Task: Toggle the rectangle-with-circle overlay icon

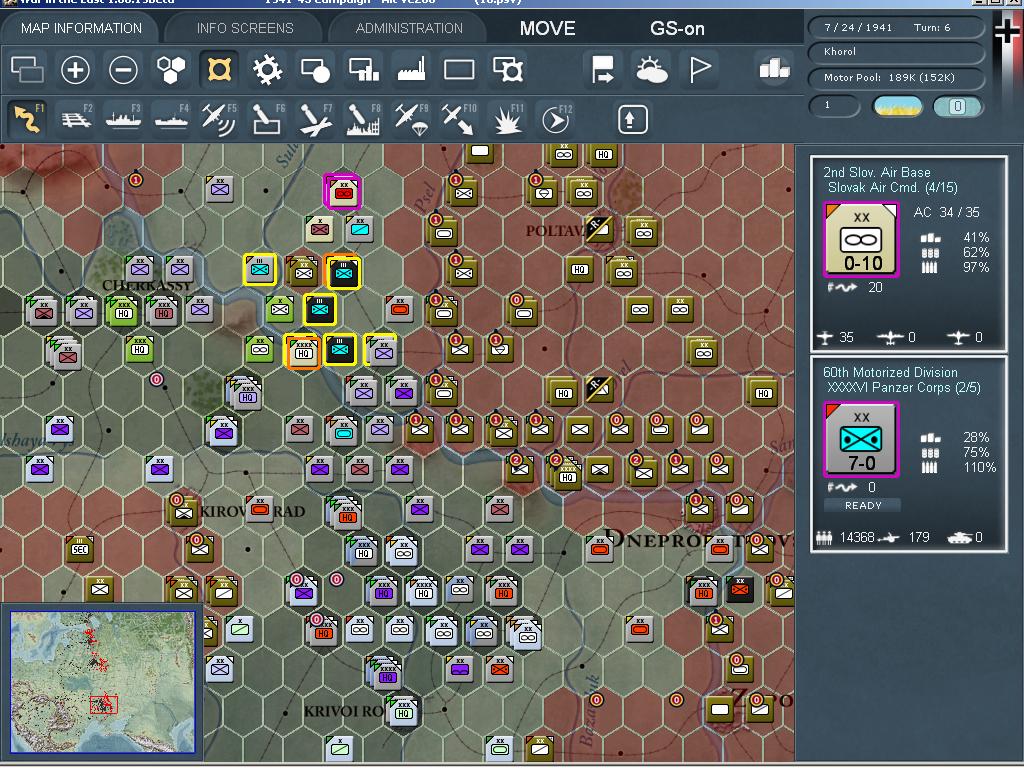Action: point(315,69)
